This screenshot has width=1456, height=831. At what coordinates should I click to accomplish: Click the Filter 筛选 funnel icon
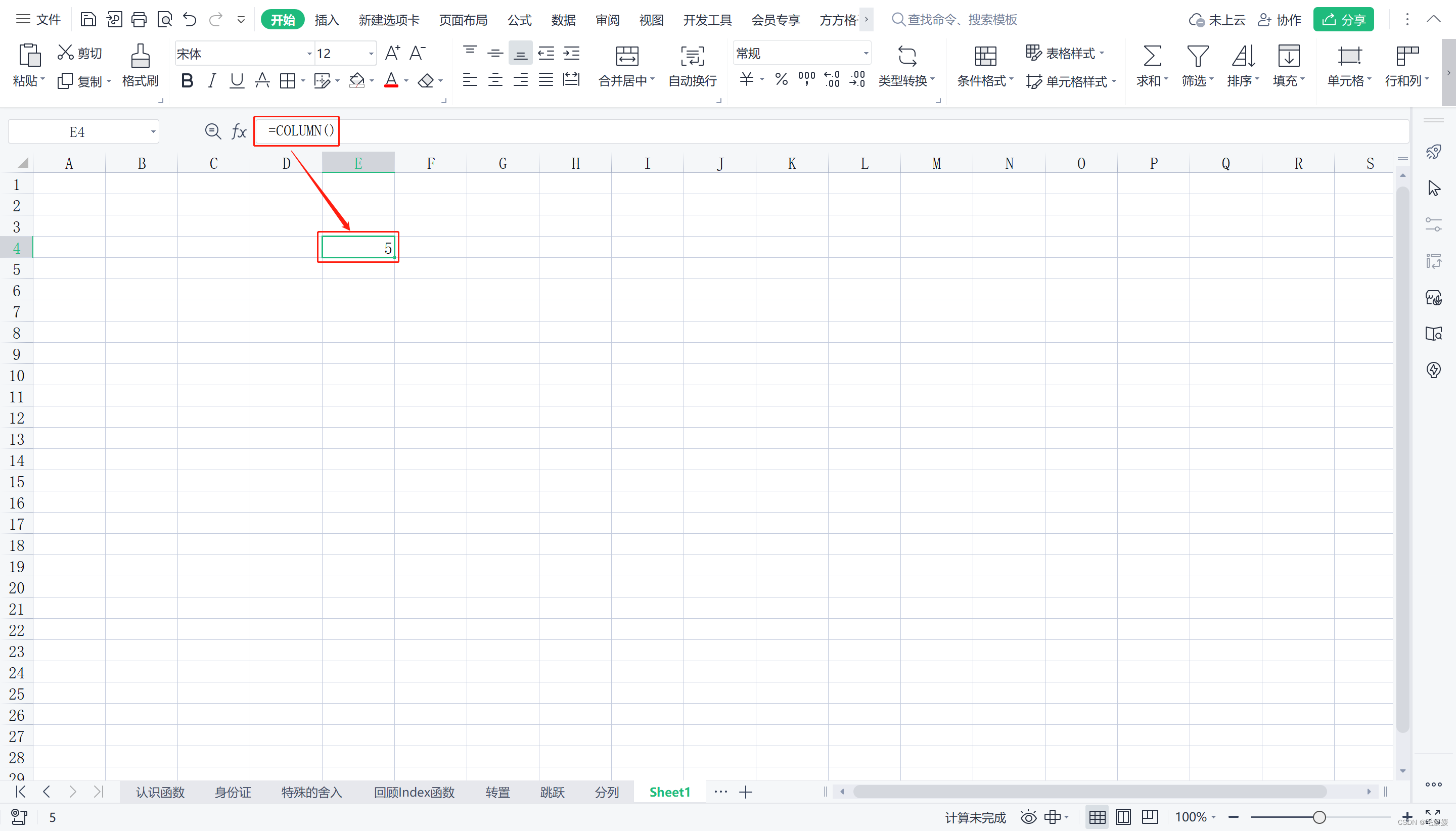(1198, 56)
